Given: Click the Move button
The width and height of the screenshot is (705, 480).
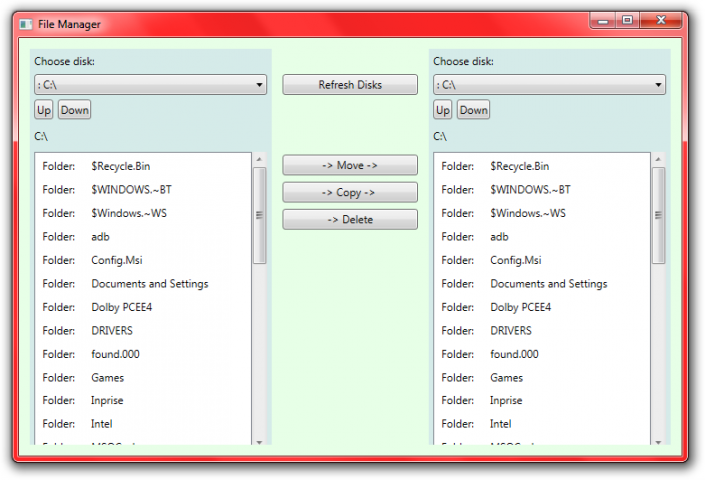Looking at the screenshot, I should point(350,165).
